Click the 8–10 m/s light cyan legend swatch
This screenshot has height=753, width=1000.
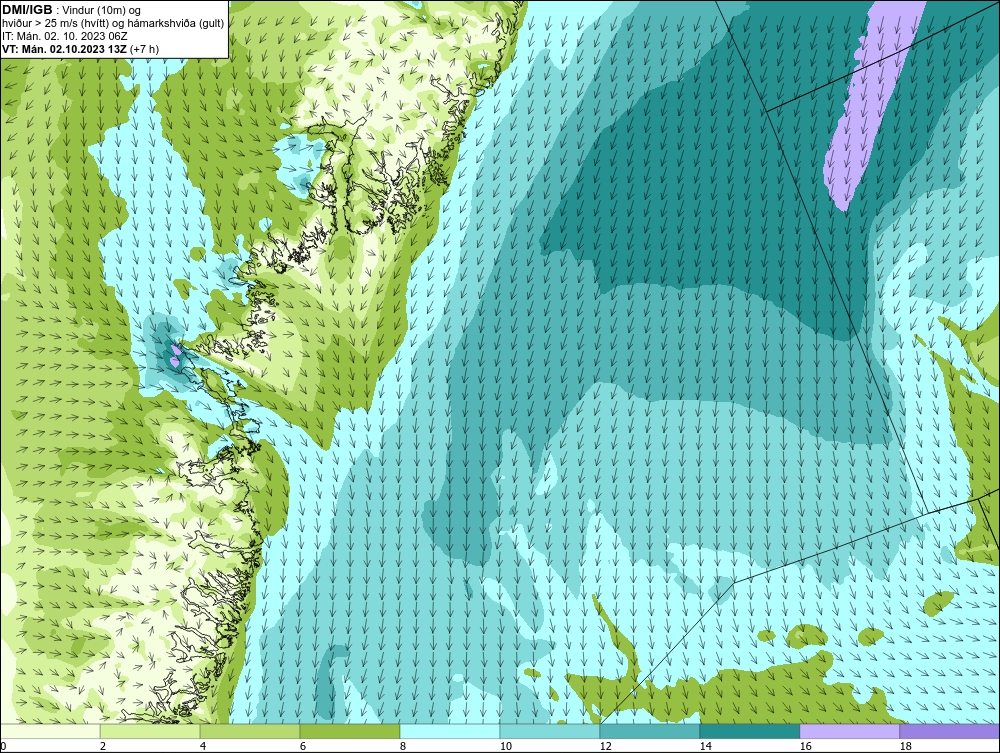tap(450, 731)
